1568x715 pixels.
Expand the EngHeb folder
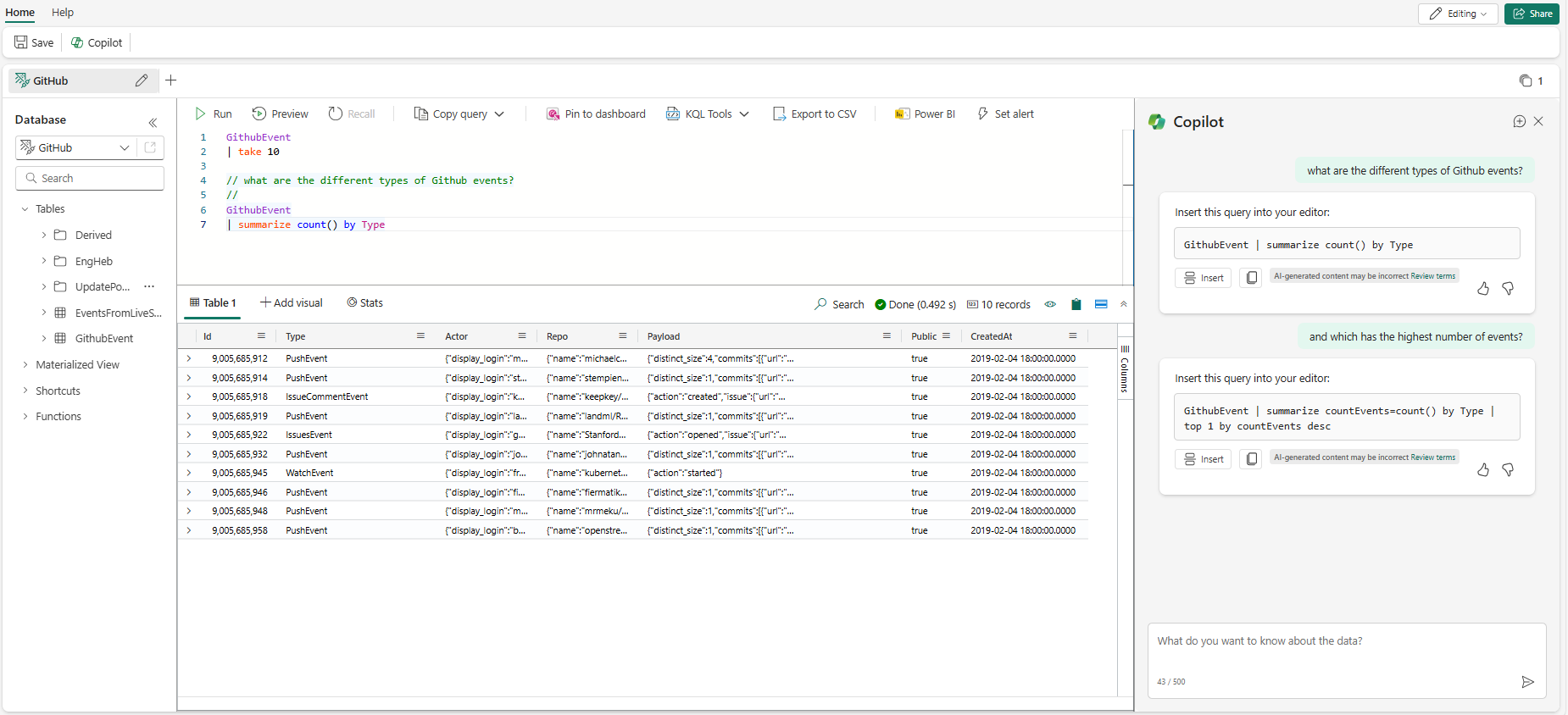coord(44,261)
